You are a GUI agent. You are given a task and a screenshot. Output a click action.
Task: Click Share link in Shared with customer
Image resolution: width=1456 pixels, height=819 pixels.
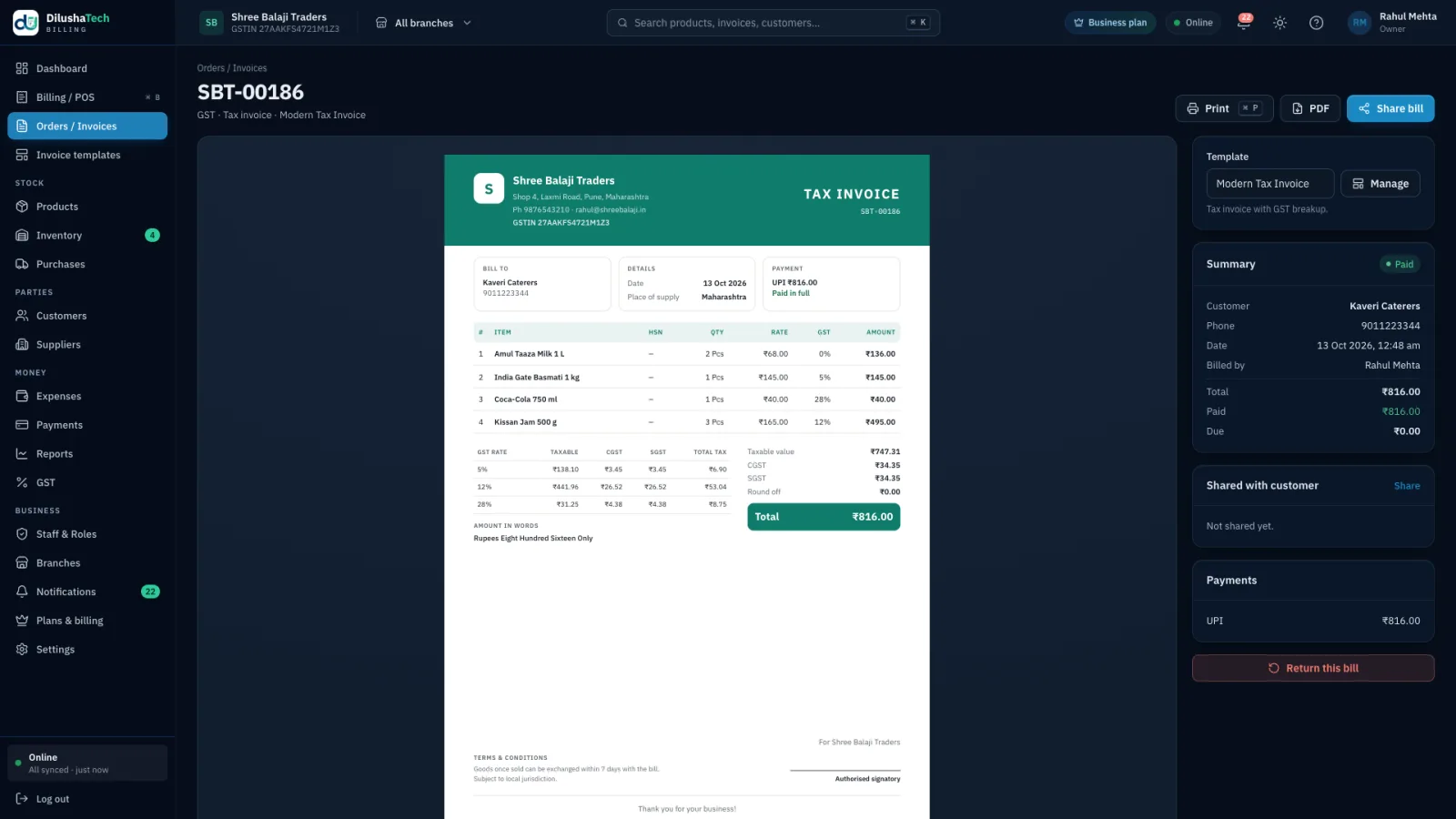(1407, 486)
